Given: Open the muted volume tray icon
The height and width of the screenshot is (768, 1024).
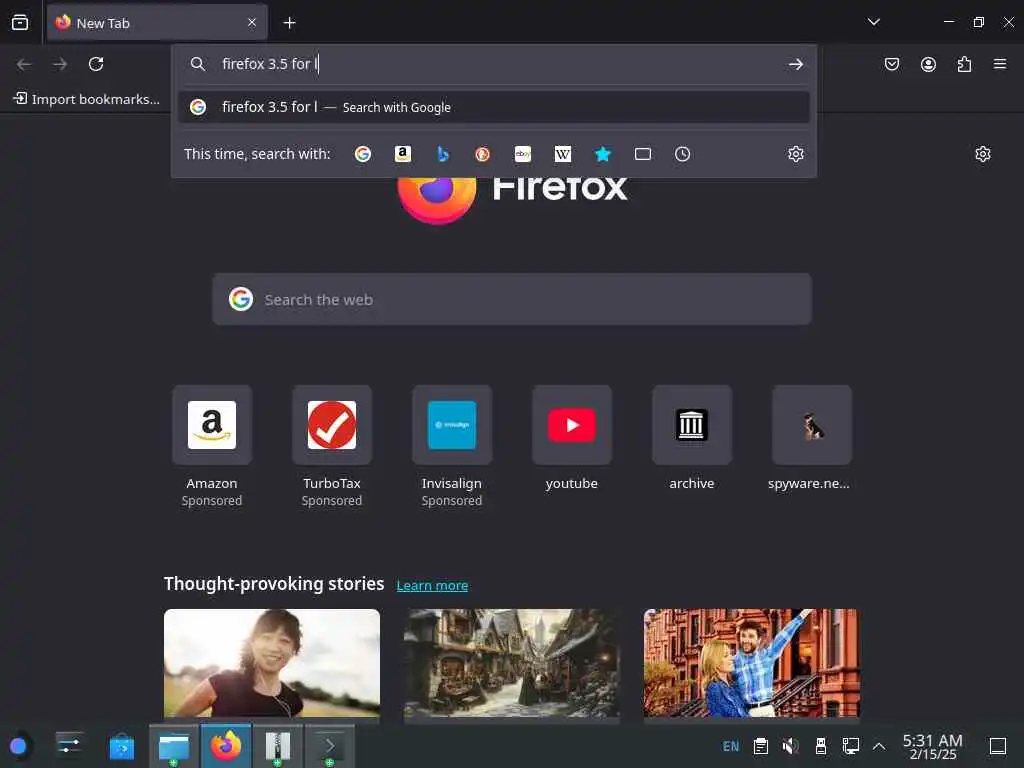Looking at the screenshot, I should (x=791, y=746).
